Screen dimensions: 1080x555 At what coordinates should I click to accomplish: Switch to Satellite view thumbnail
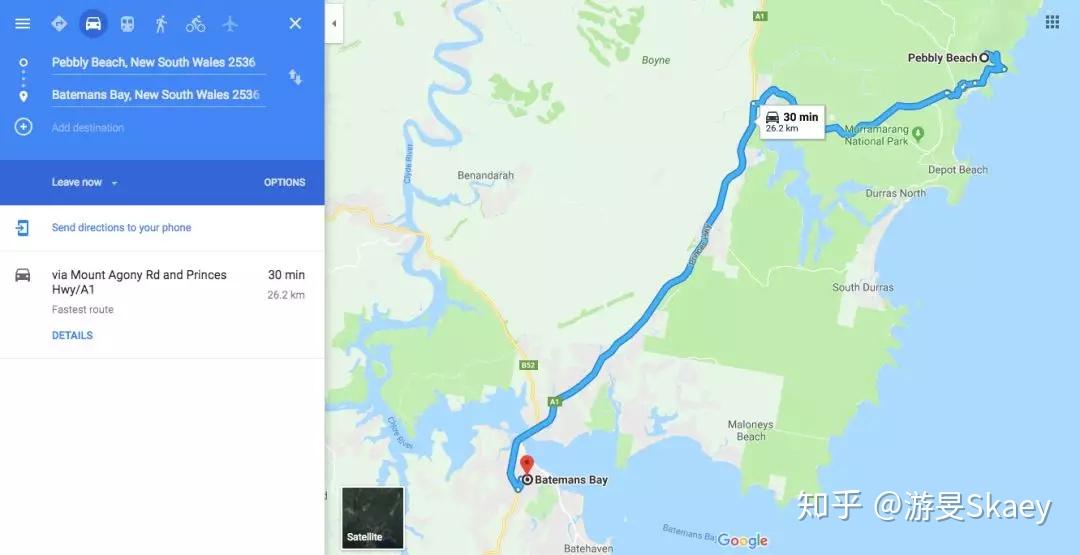click(373, 518)
